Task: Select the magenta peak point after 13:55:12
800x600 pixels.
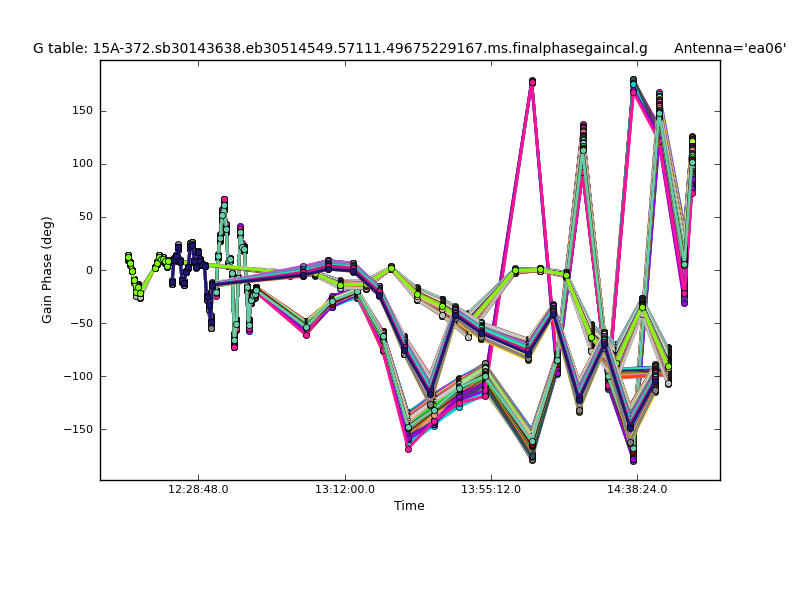Action: click(x=532, y=83)
